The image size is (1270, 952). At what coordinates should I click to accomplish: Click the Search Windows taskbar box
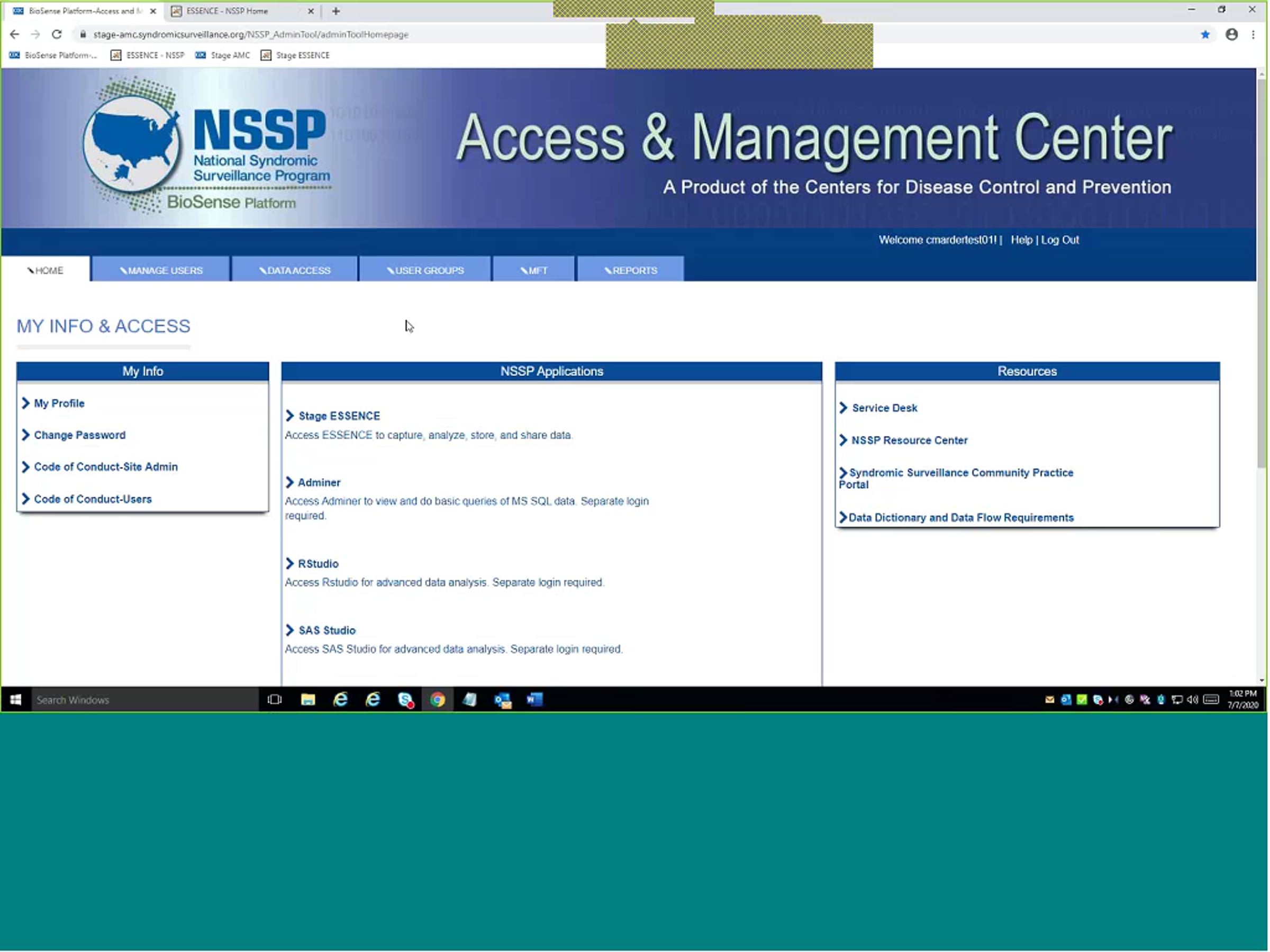[144, 700]
